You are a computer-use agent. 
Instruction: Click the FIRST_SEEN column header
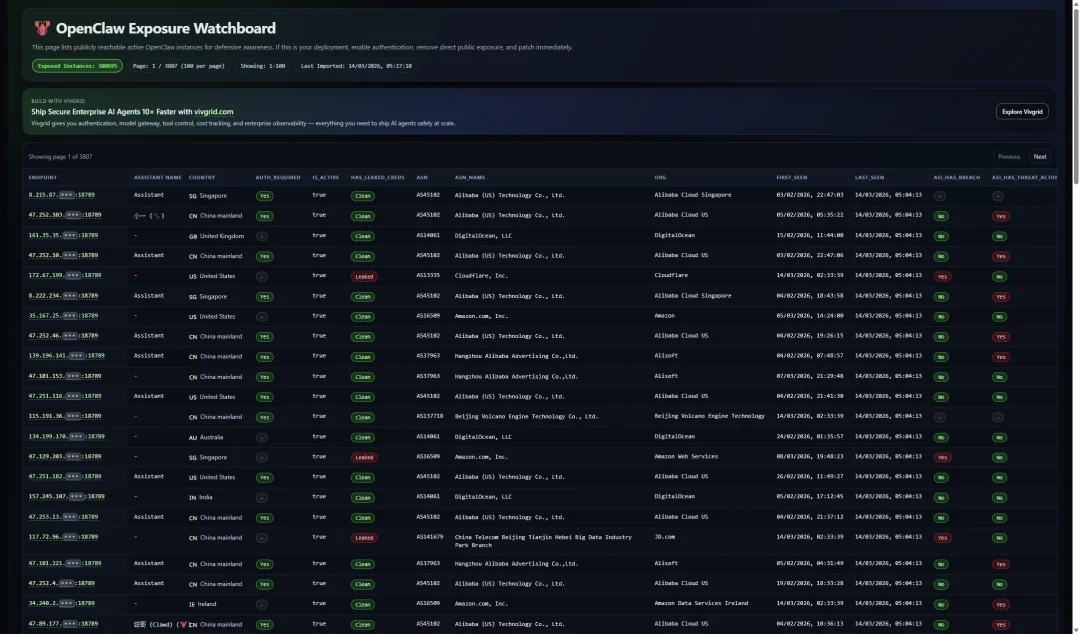[790, 177]
